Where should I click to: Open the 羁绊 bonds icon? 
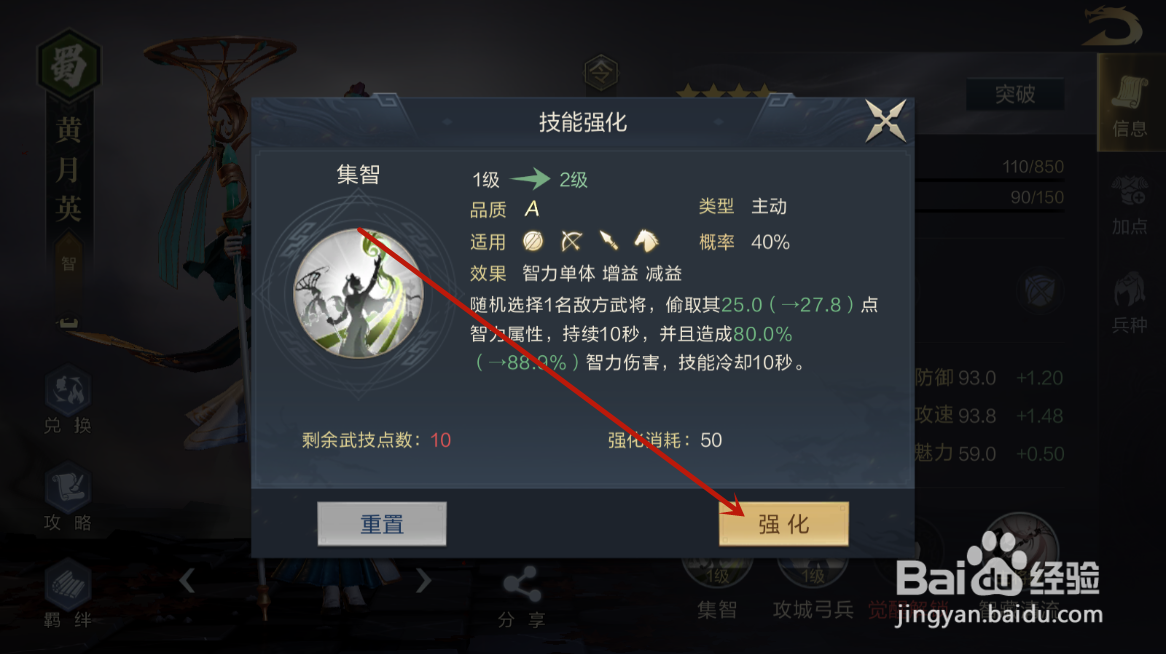[x=68, y=594]
